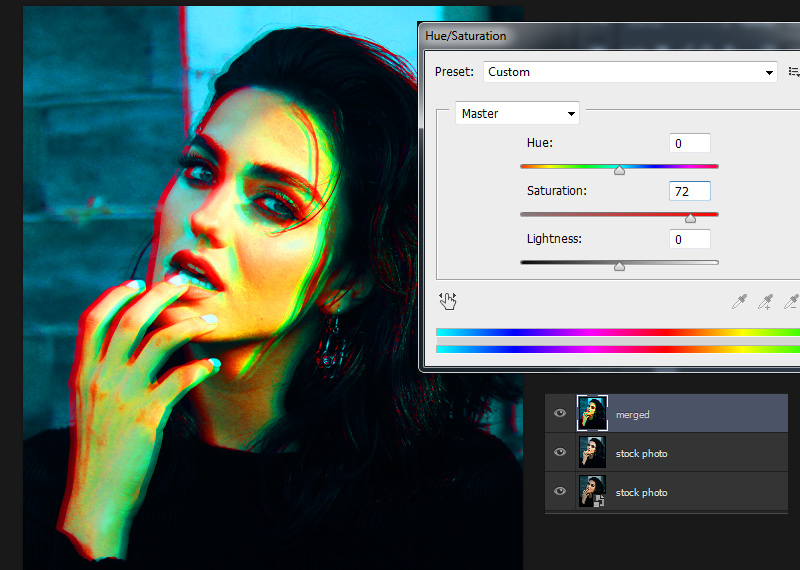This screenshot has height=570, width=800.
Task: Click the Lightness value field
Action: 689,239
